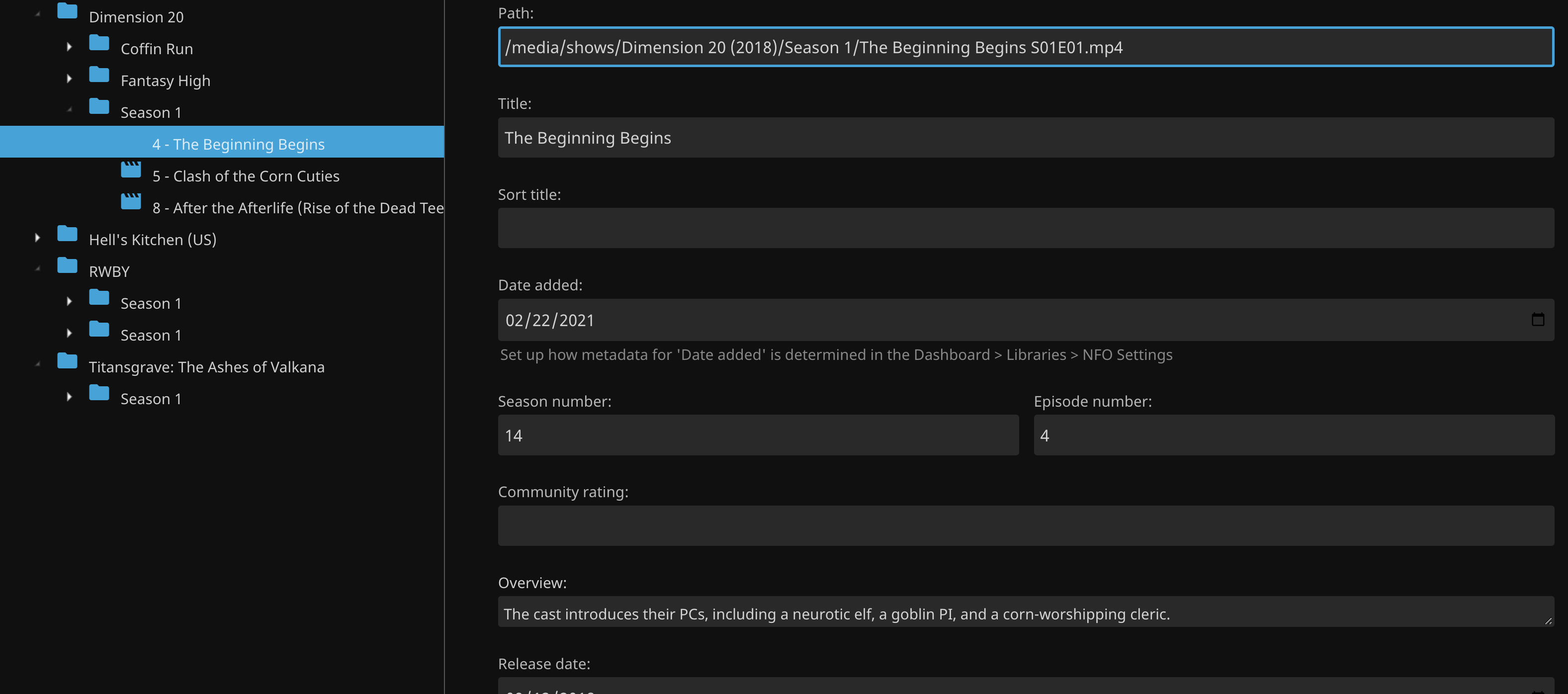Click the Episode number field showing 4

point(1294,435)
